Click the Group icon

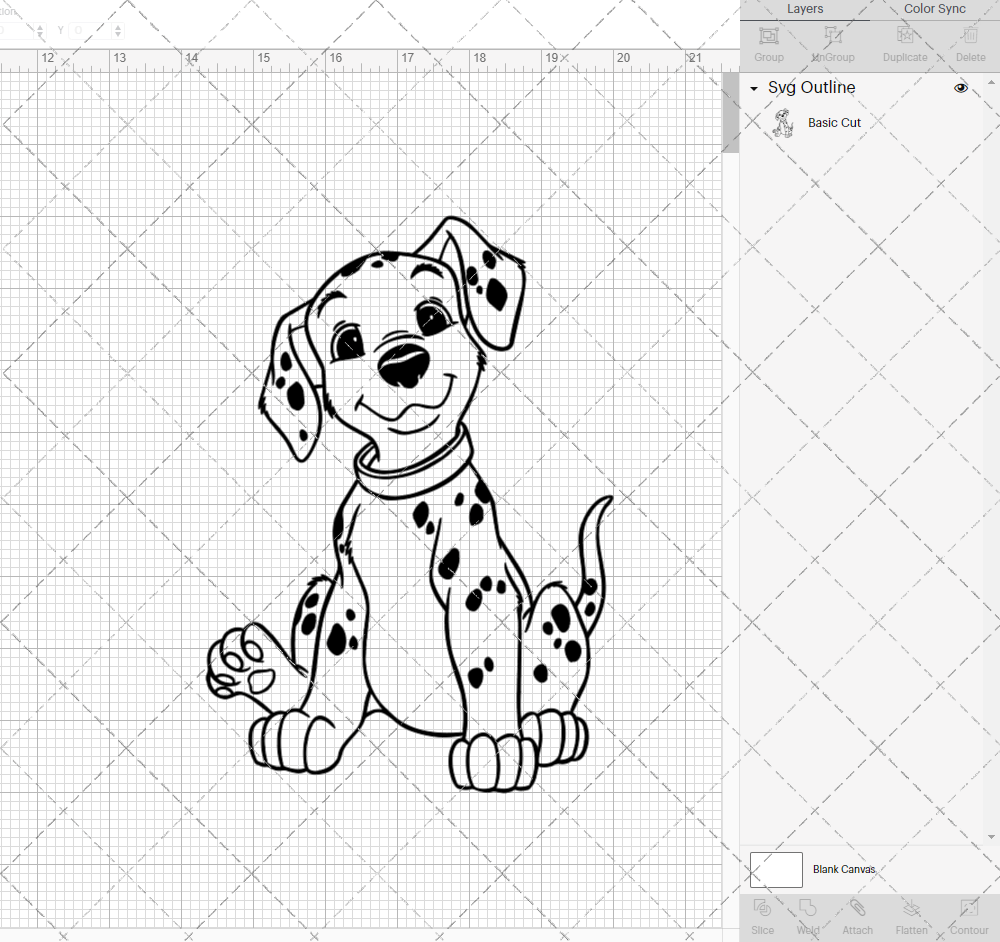pyautogui.click(x=768, y=35)
